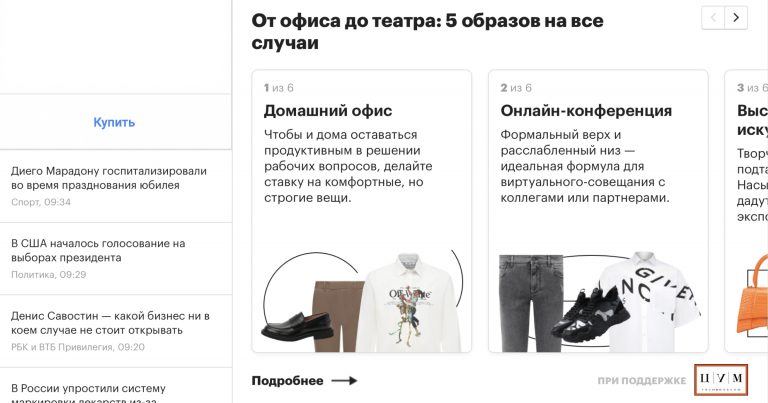Open the Денис Савостин business article
The image size is (768, 403).
point(110,323)
